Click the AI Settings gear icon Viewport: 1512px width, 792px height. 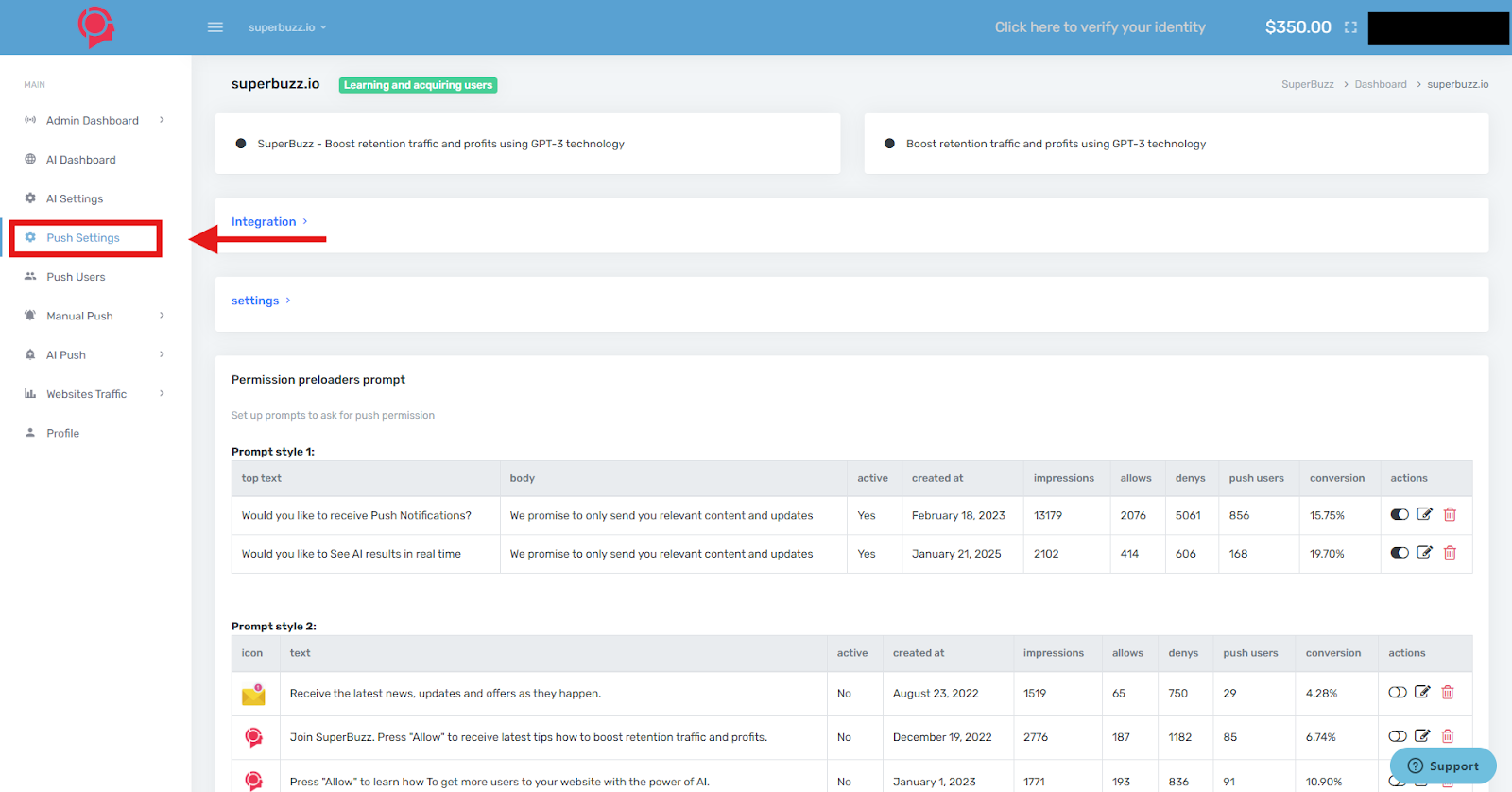click(x=30, y=198)
